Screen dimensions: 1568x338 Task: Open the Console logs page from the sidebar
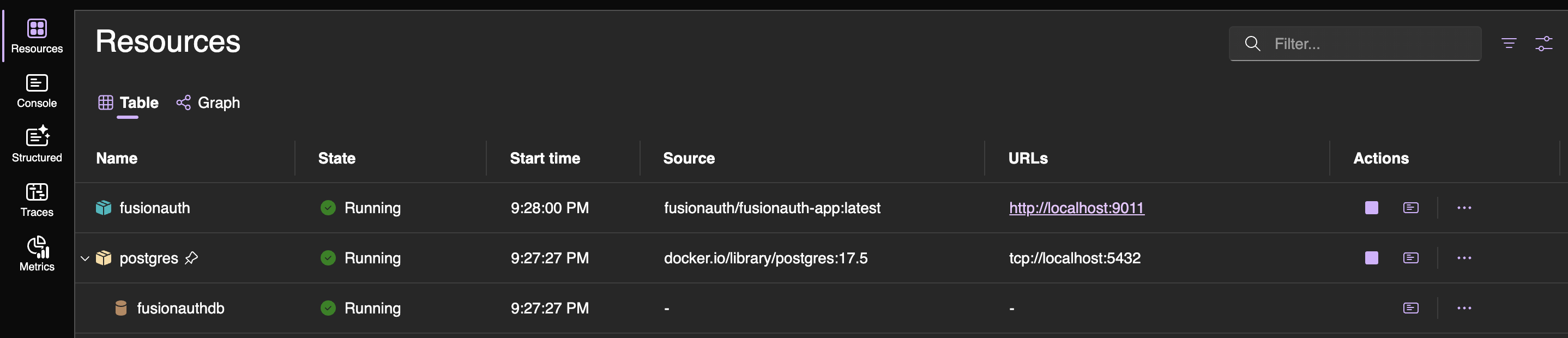37,90
